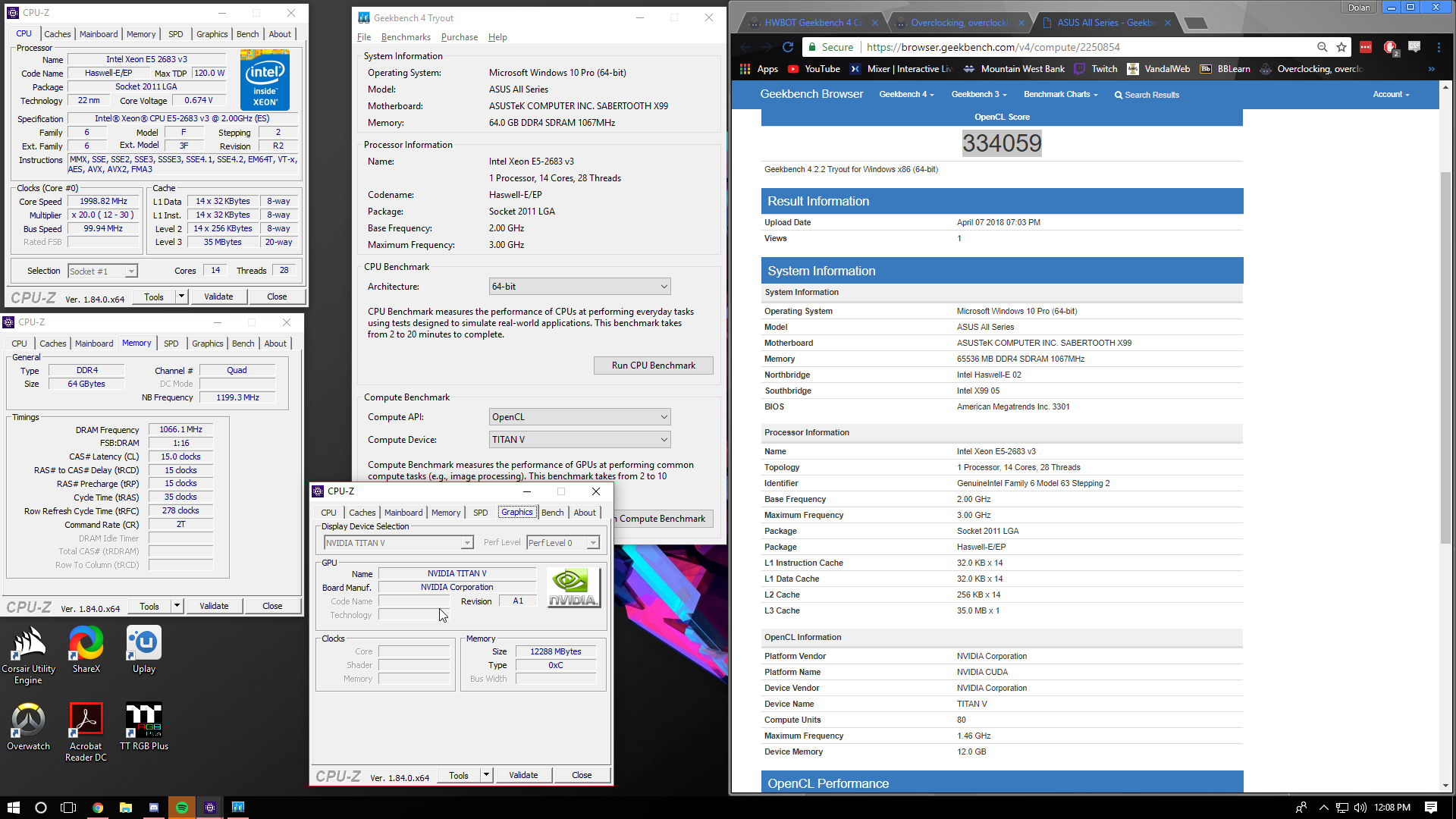
Task: Click the zoom magnifier in address bar
Action: (1323, 47)
